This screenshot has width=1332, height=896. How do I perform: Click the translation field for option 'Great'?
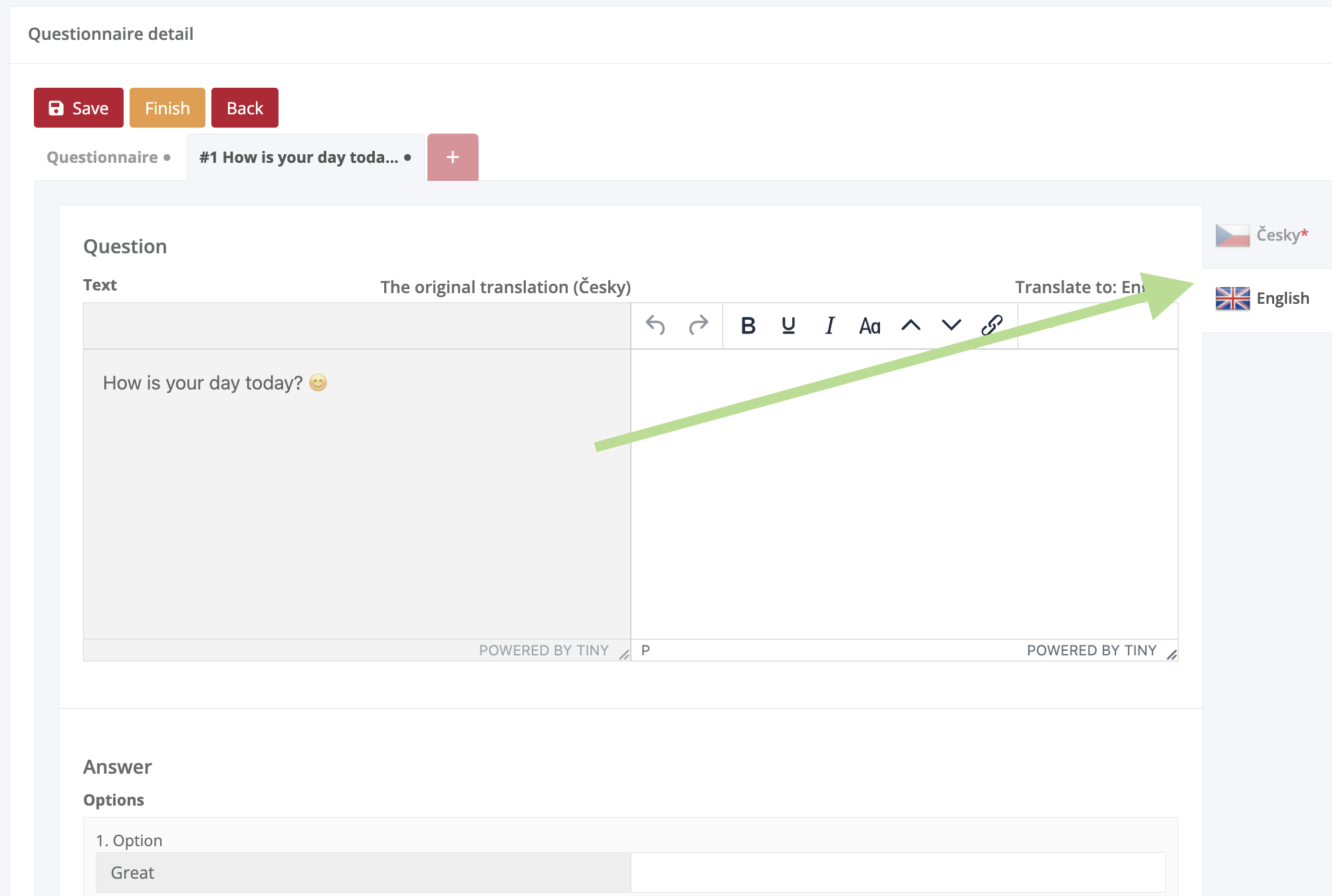897,872
